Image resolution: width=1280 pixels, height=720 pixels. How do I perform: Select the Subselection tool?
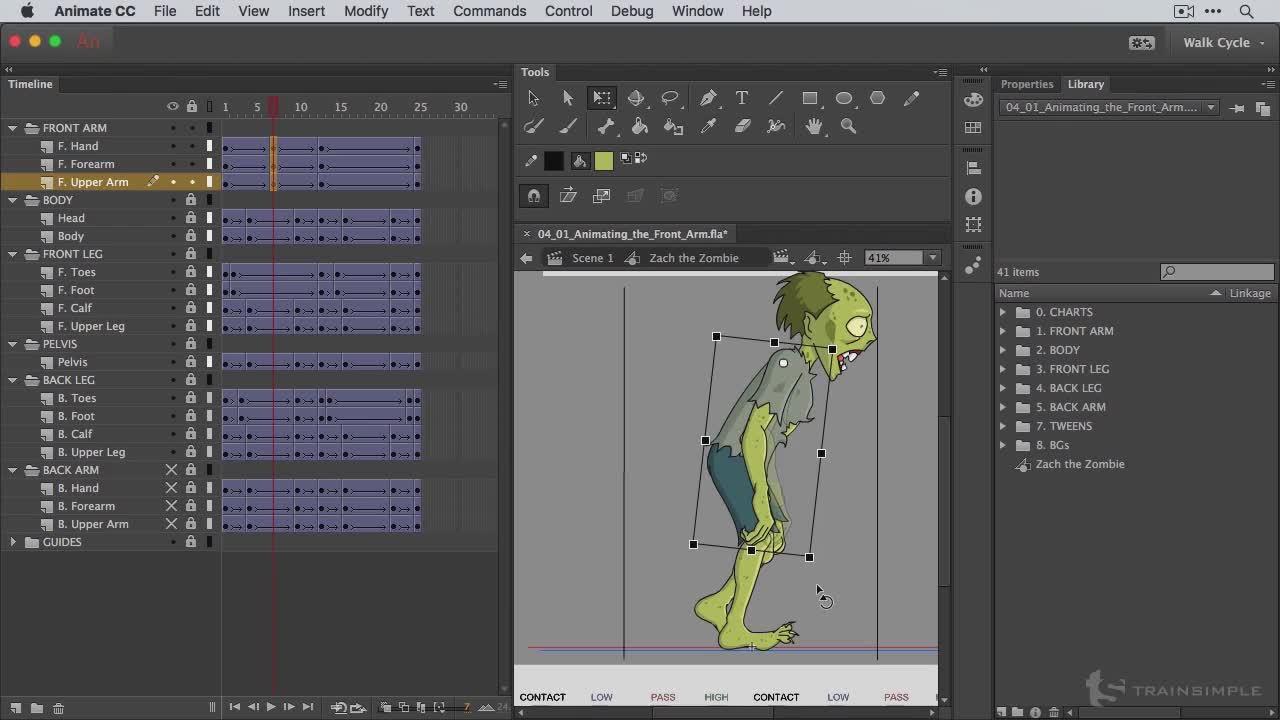(568, 98)
